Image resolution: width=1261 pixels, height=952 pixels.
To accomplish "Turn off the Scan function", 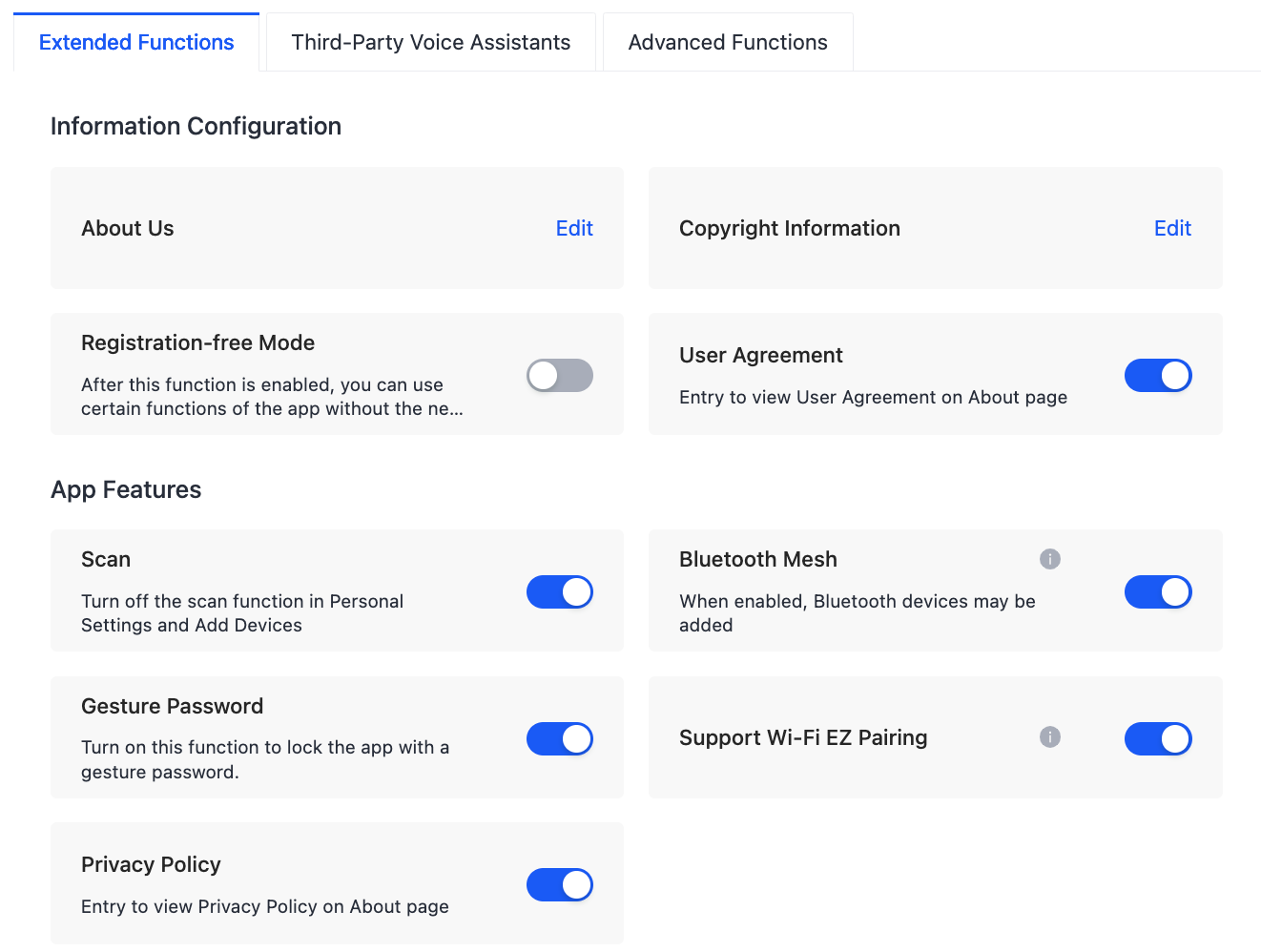I will coord(559,591).
